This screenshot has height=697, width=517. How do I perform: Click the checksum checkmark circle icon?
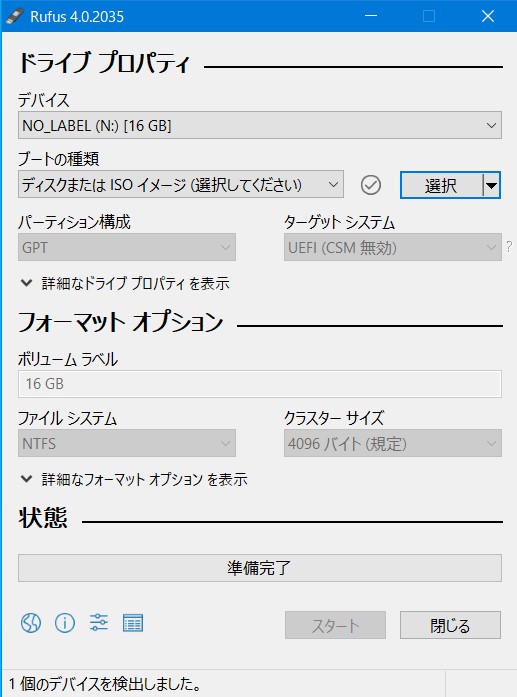370,185
